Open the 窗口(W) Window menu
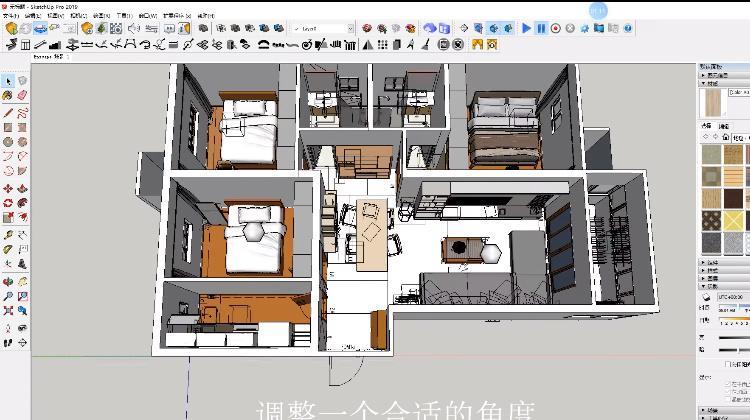Image resolution: width=750 pixels, height=420 pixels. point(147,16)
